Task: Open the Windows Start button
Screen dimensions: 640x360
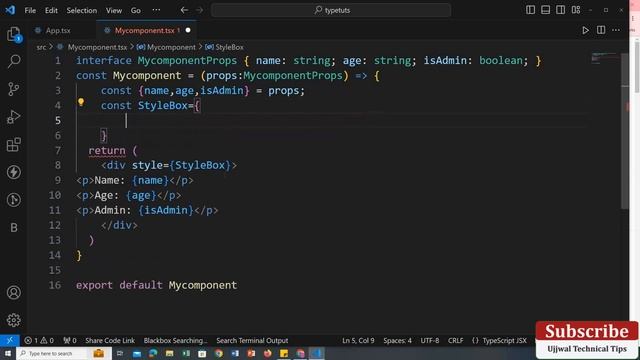Action: tap(8, 353)
